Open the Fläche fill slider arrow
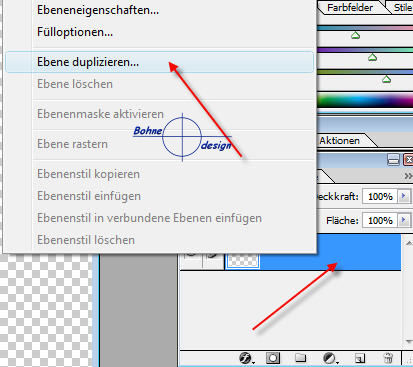This screenshot has width=413, height=367. point(404,220)
